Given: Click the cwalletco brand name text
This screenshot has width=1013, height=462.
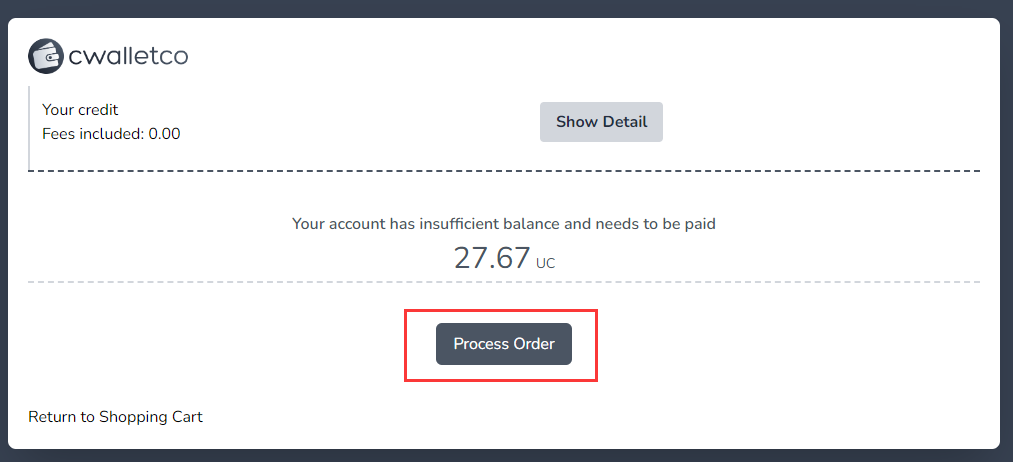Looking at the screenshot, I should coord(128,57).
